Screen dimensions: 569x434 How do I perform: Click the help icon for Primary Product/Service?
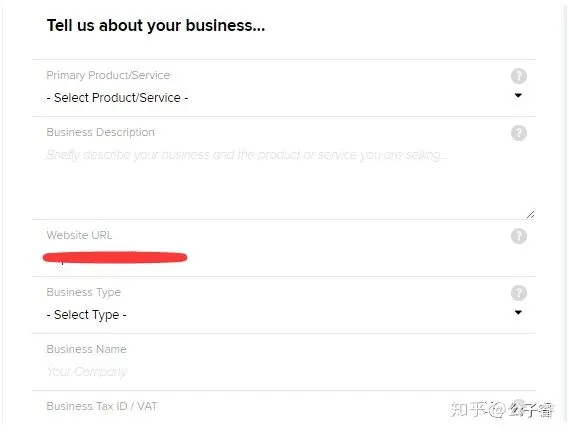coord(519,76)
